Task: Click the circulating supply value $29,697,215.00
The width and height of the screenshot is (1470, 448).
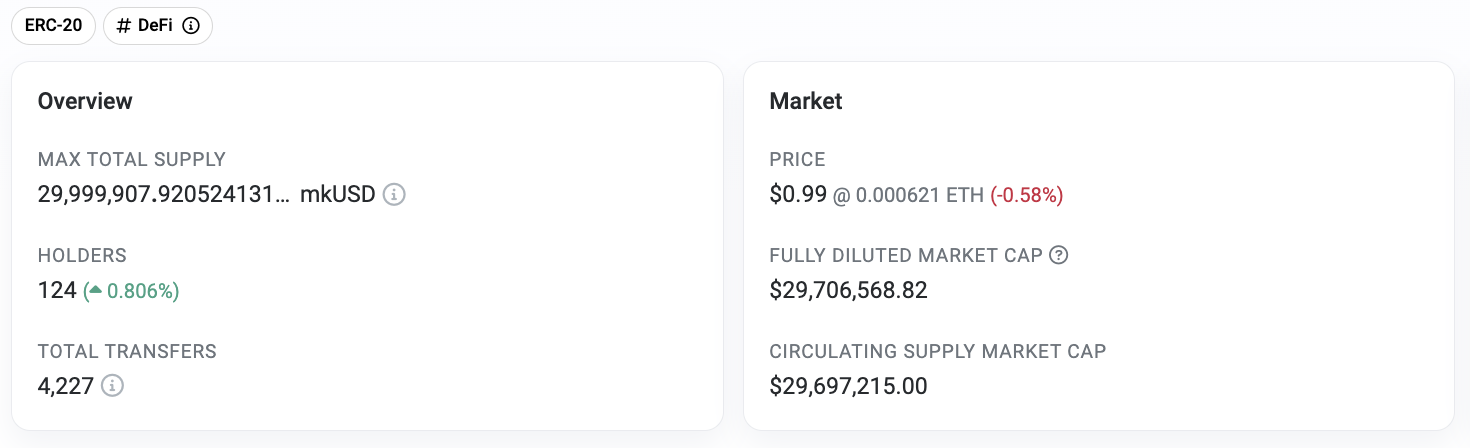Action: click(x=849, y=385)
